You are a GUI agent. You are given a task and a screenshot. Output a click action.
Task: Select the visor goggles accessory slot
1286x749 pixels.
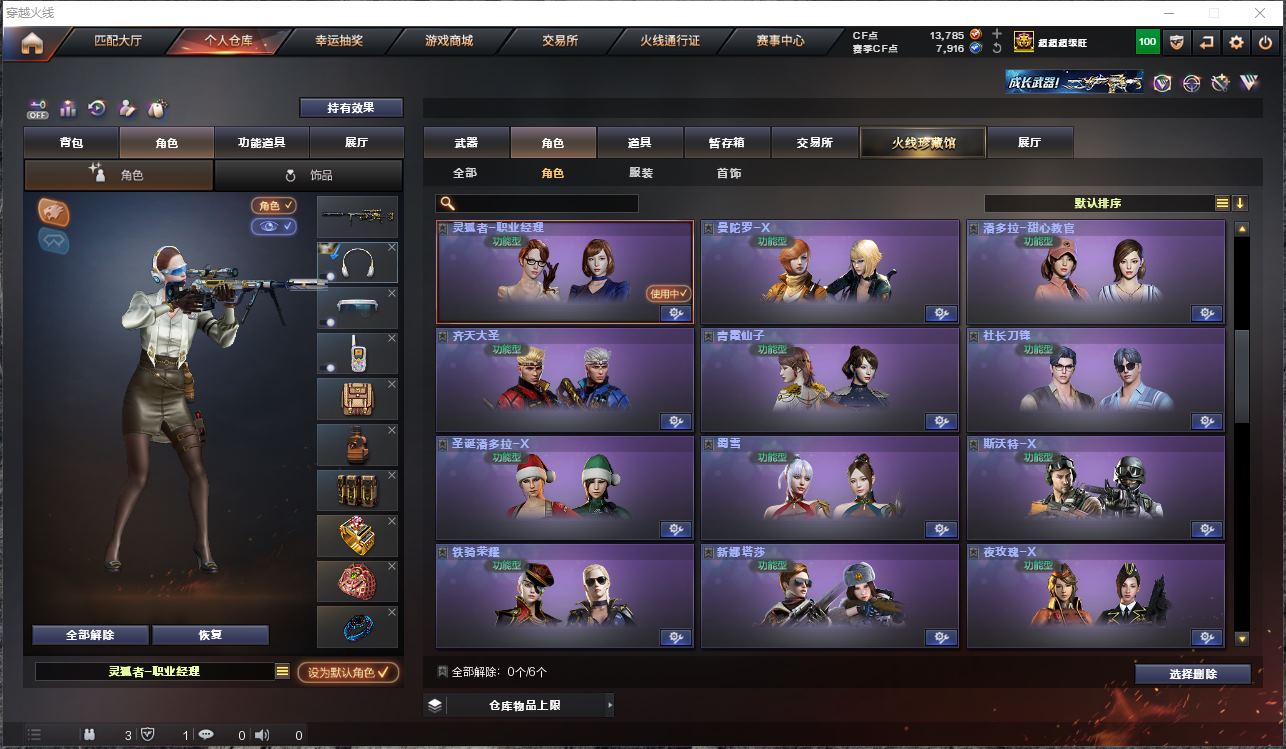click(x=357, y=308)
